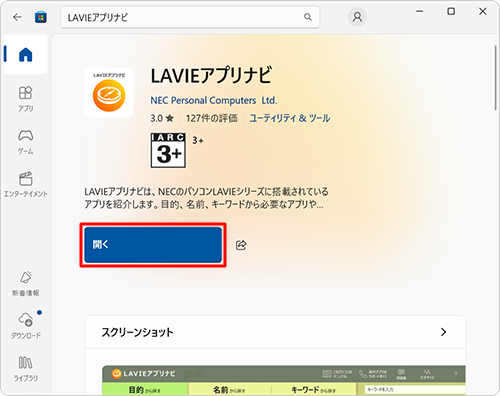The height and width of the screenshot is (396, 500).
Task: Open the user profile account icon
Action: (357, 17)
